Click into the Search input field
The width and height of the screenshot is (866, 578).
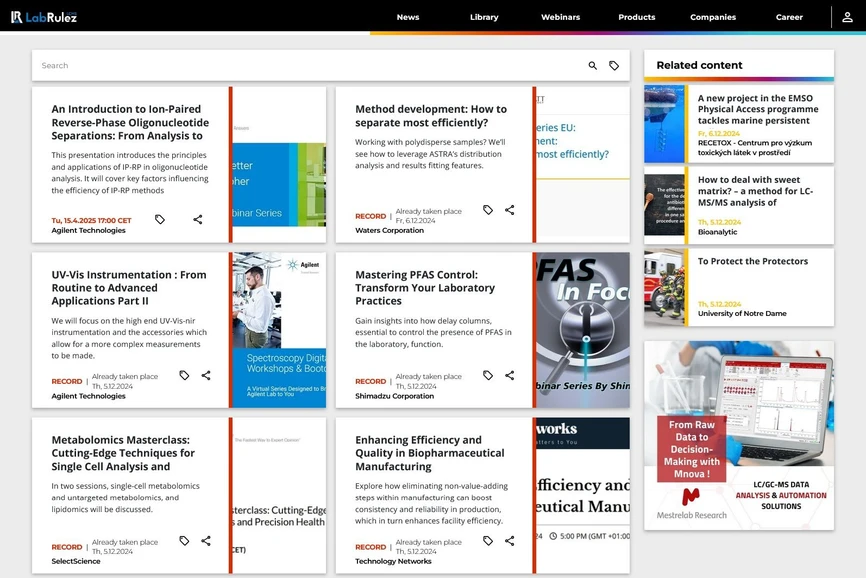[x=300, y=66]
